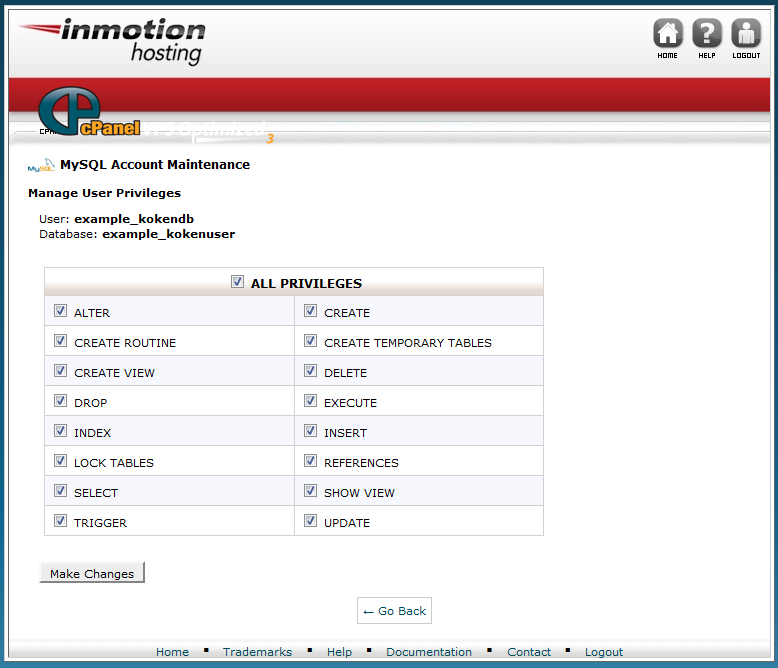Uncheck the ALTER privilege
Viewport: 778px width, 668px height.
click(x=61, y=311)
